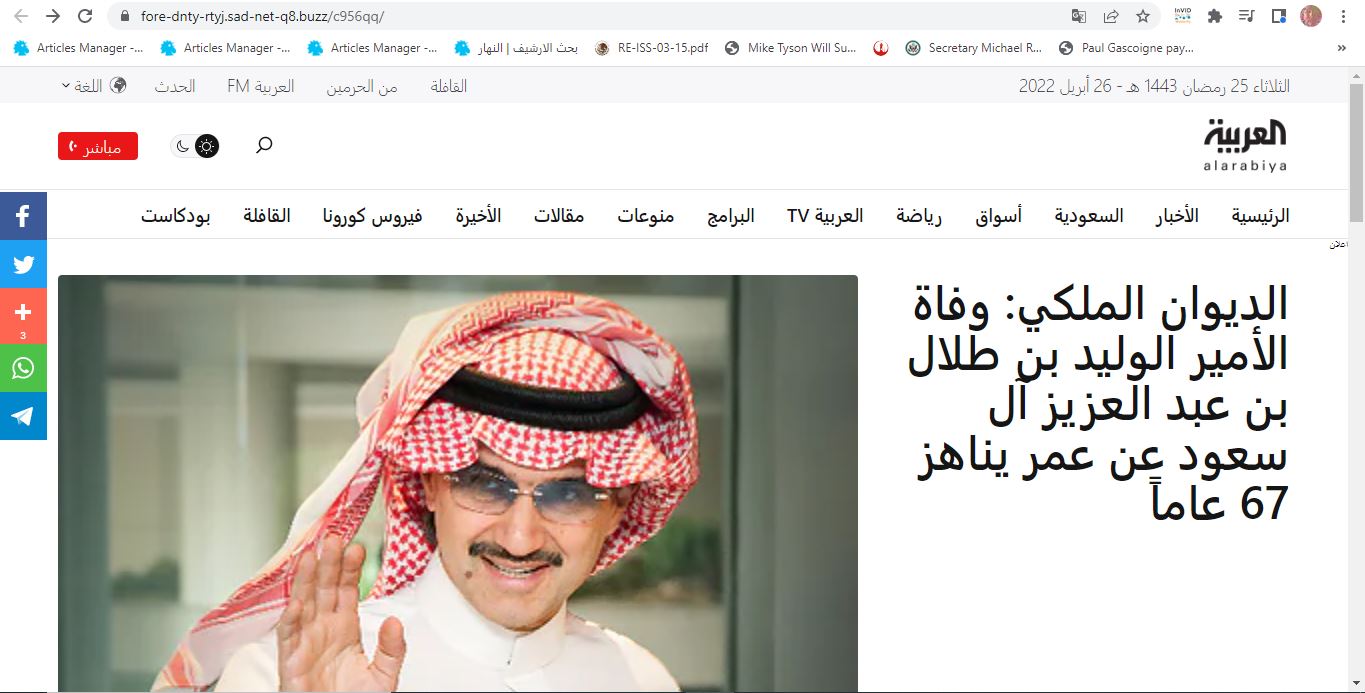Open the site search magnifier icon

[264, 146]
